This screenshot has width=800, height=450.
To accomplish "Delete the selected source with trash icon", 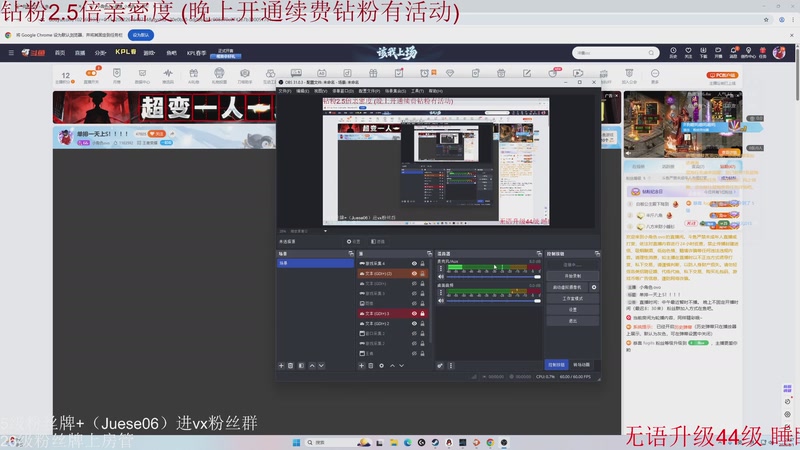I will 371,366.
